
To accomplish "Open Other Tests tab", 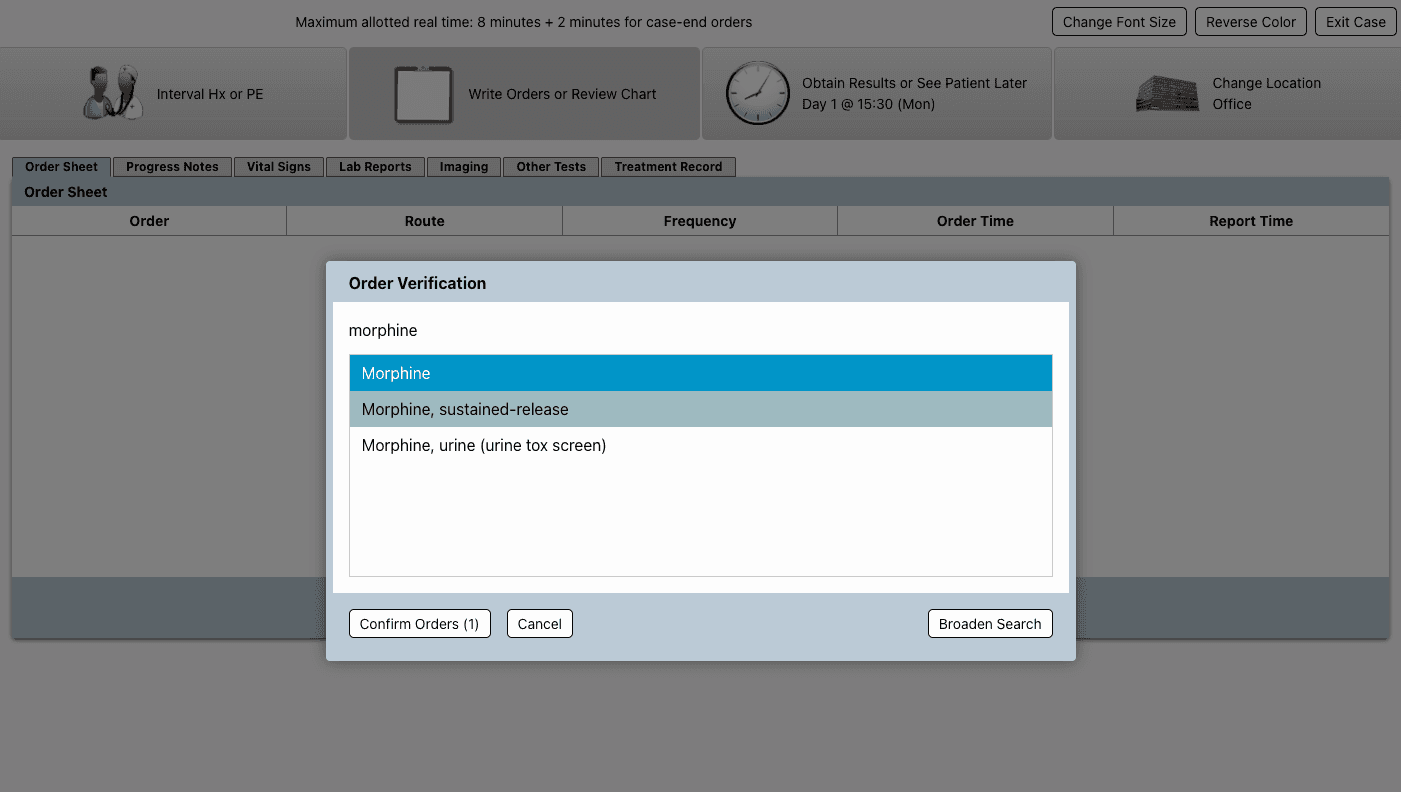I will (551, 167).
